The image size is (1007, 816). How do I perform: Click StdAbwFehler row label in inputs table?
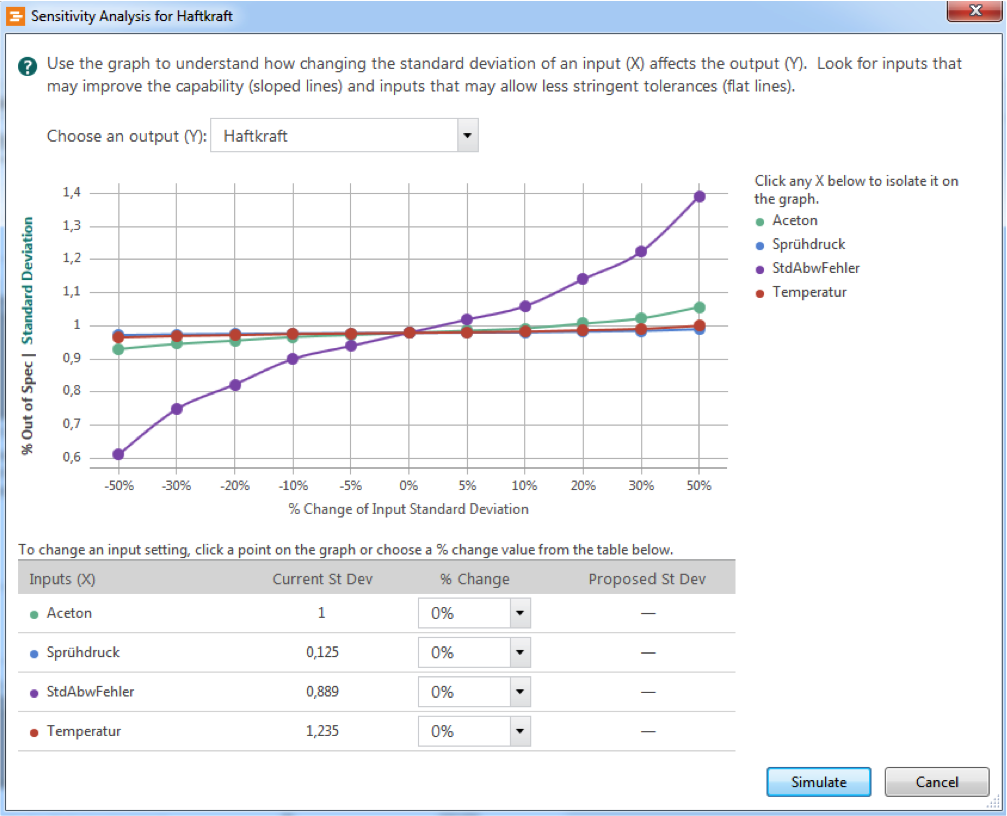(91, 691)
